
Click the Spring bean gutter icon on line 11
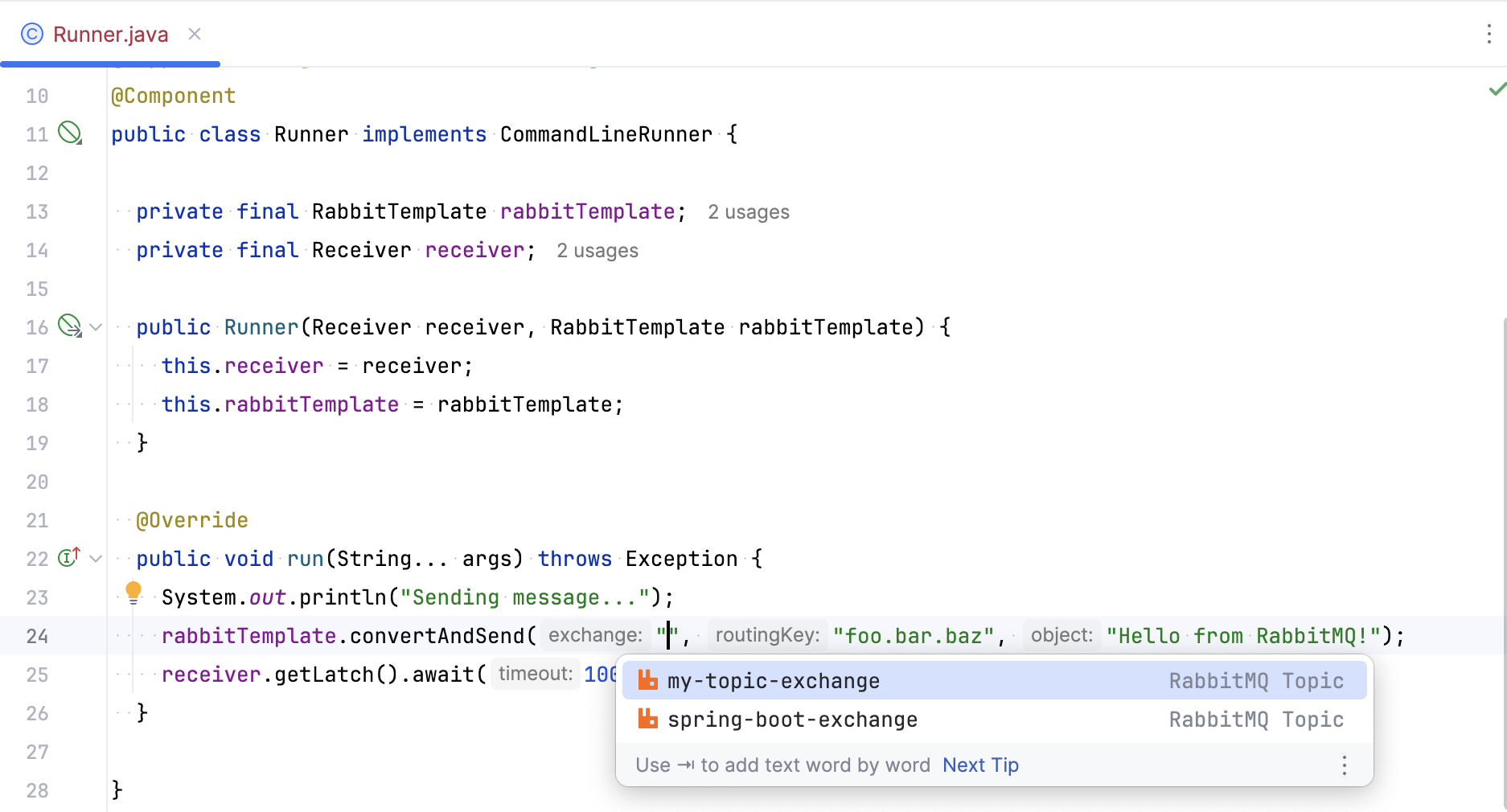click(x=70, y=133)
